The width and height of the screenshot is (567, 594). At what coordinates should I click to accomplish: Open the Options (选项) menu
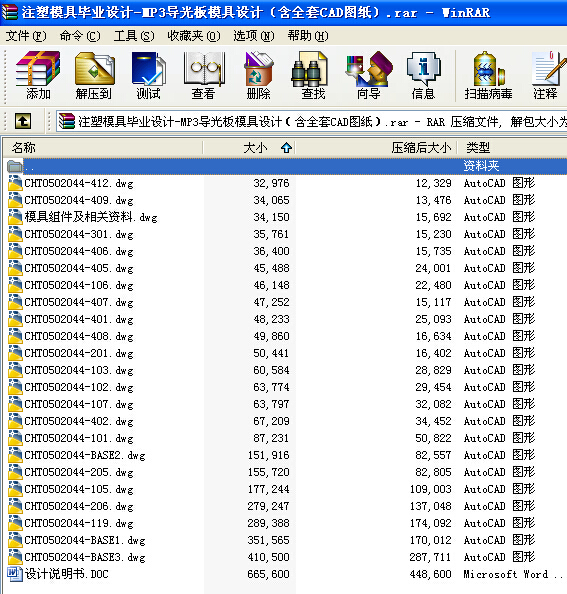[254, 36]
